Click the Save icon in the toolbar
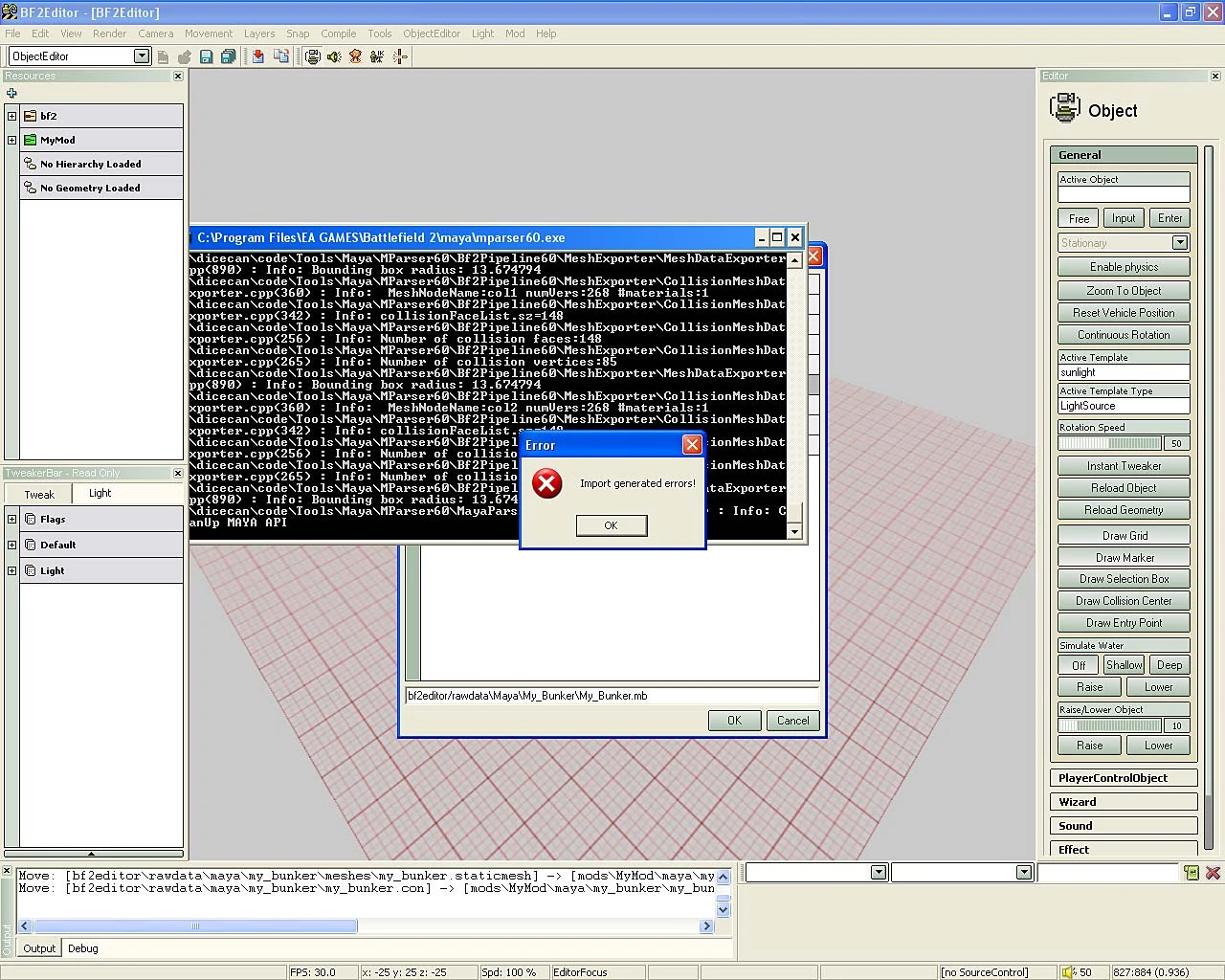Image resolution: width=1225 pixels, height=980 pixels. point(206,57)
